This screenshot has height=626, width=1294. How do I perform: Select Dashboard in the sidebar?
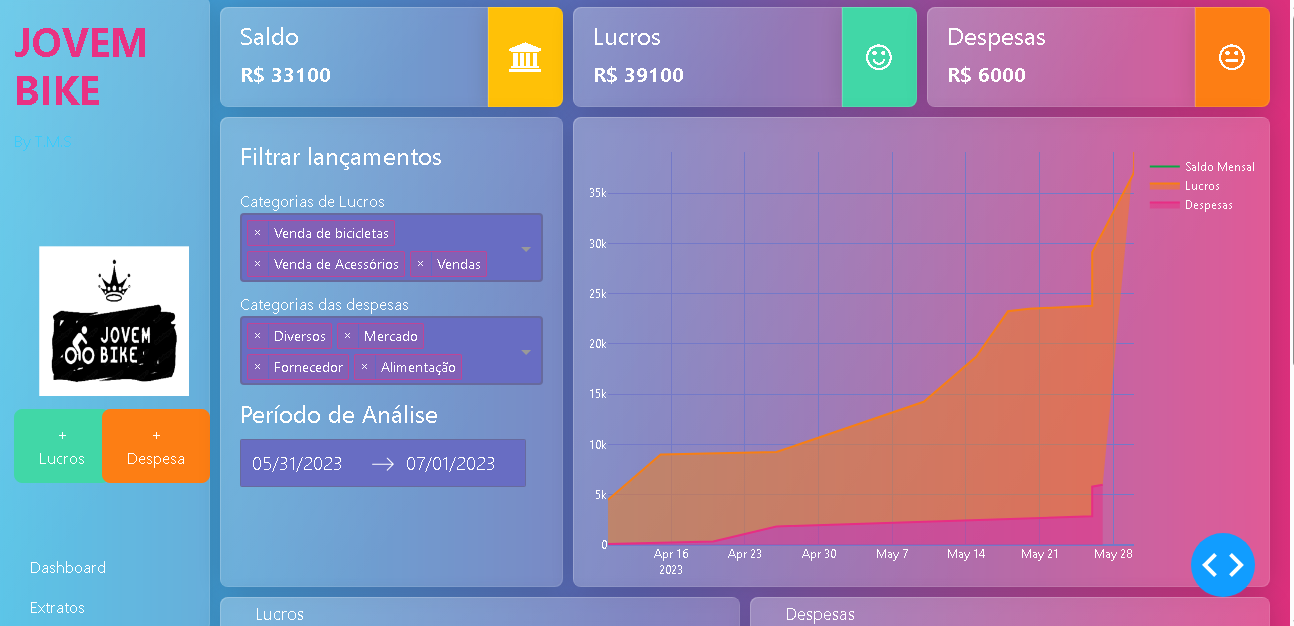click(68, 567)
